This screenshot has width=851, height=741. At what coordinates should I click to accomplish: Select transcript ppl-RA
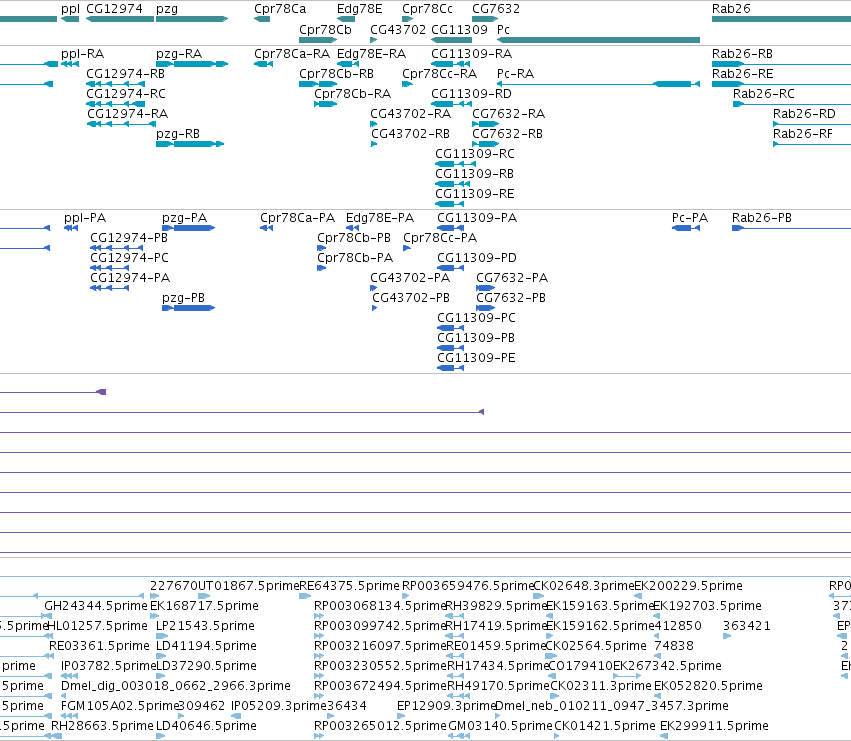[x=82, y=54]
